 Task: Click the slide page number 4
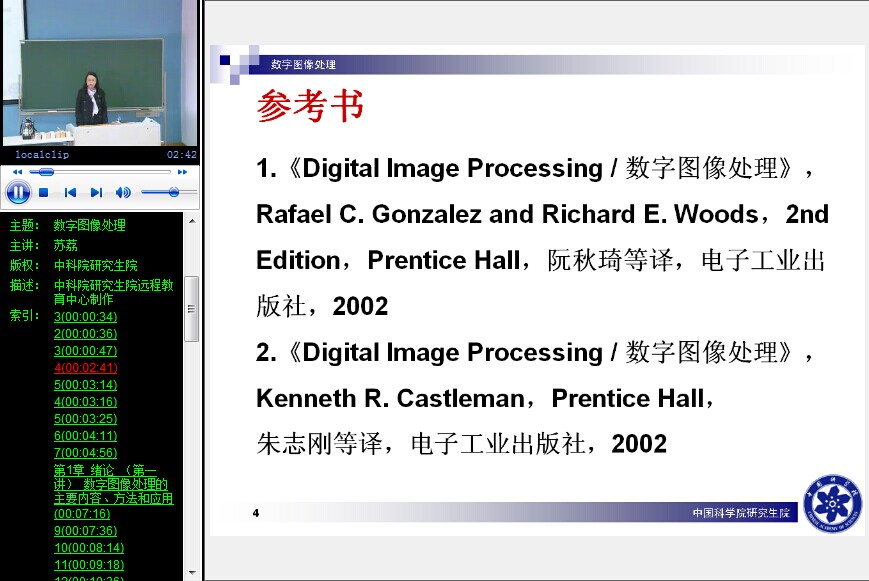pyautogui.click(x=255, y=513)
